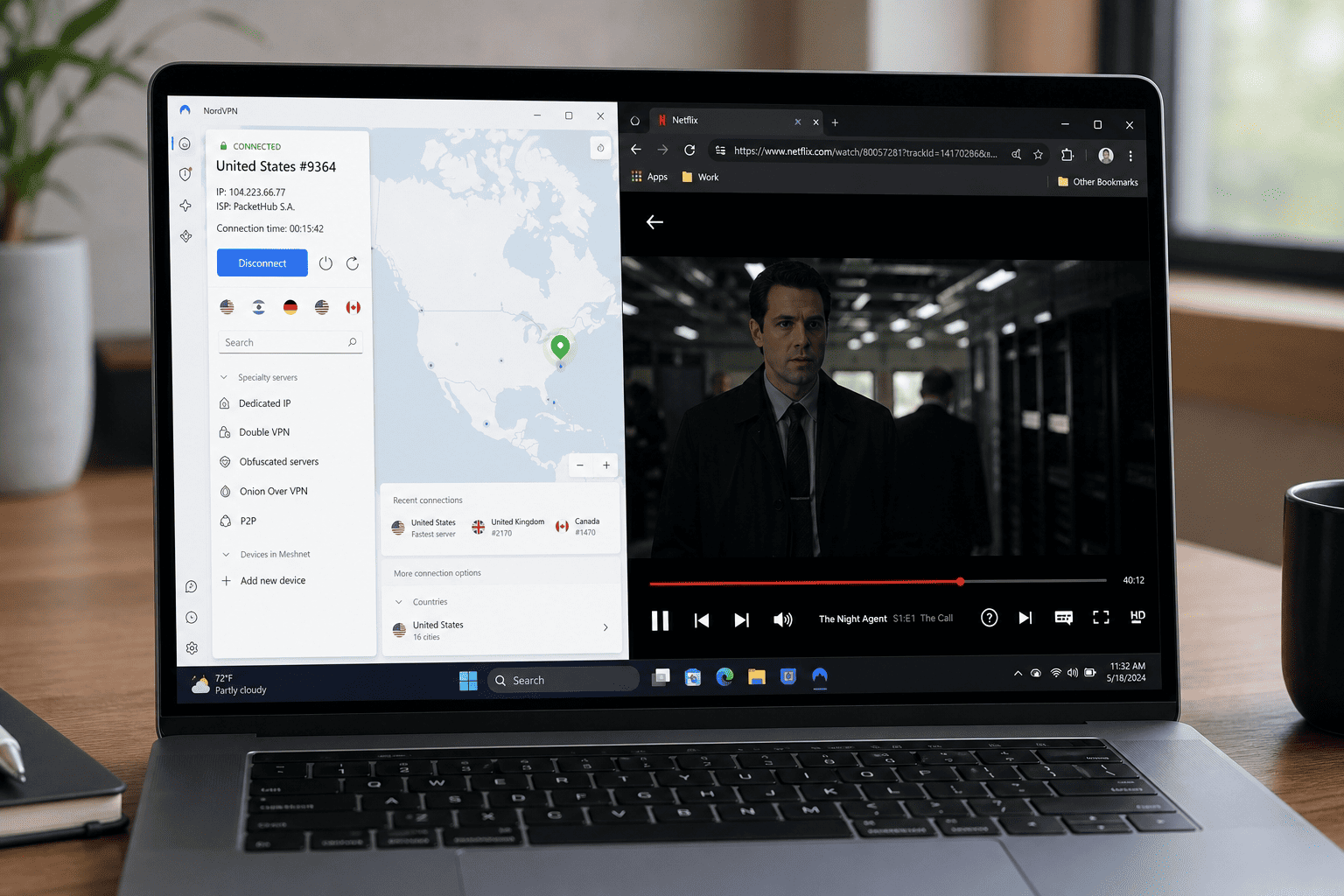Open the Work bookmarks folder
The height and width of the screenshot is (896, 1344).
coord(700,177)
